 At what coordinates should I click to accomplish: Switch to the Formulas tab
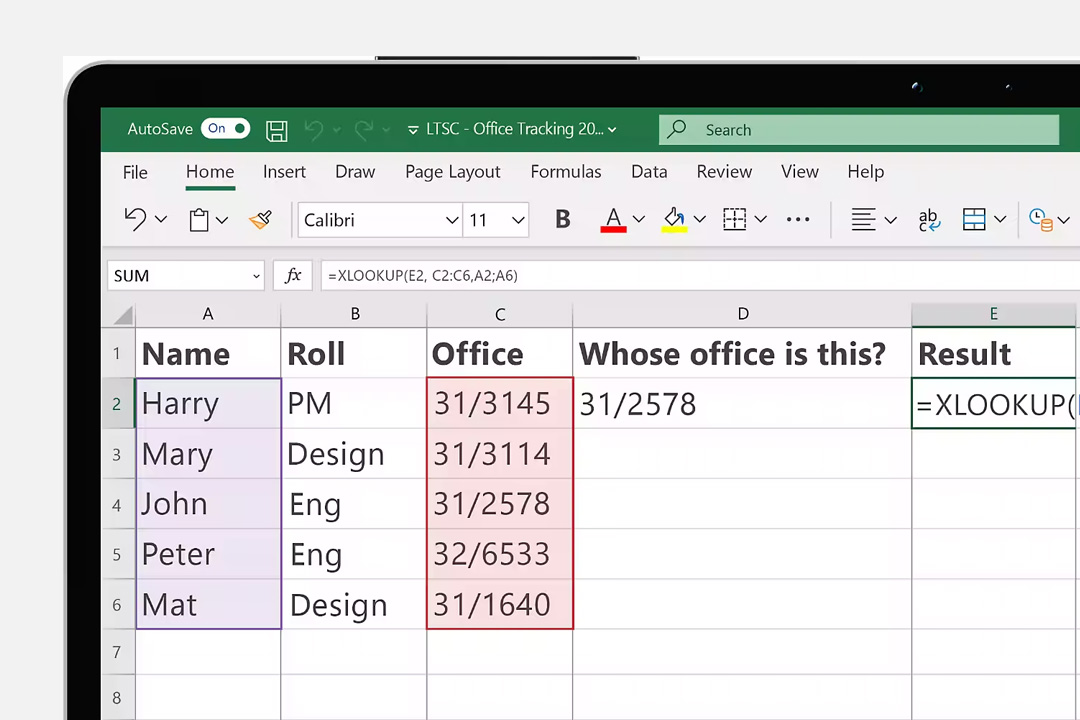[x=566, y=171]
